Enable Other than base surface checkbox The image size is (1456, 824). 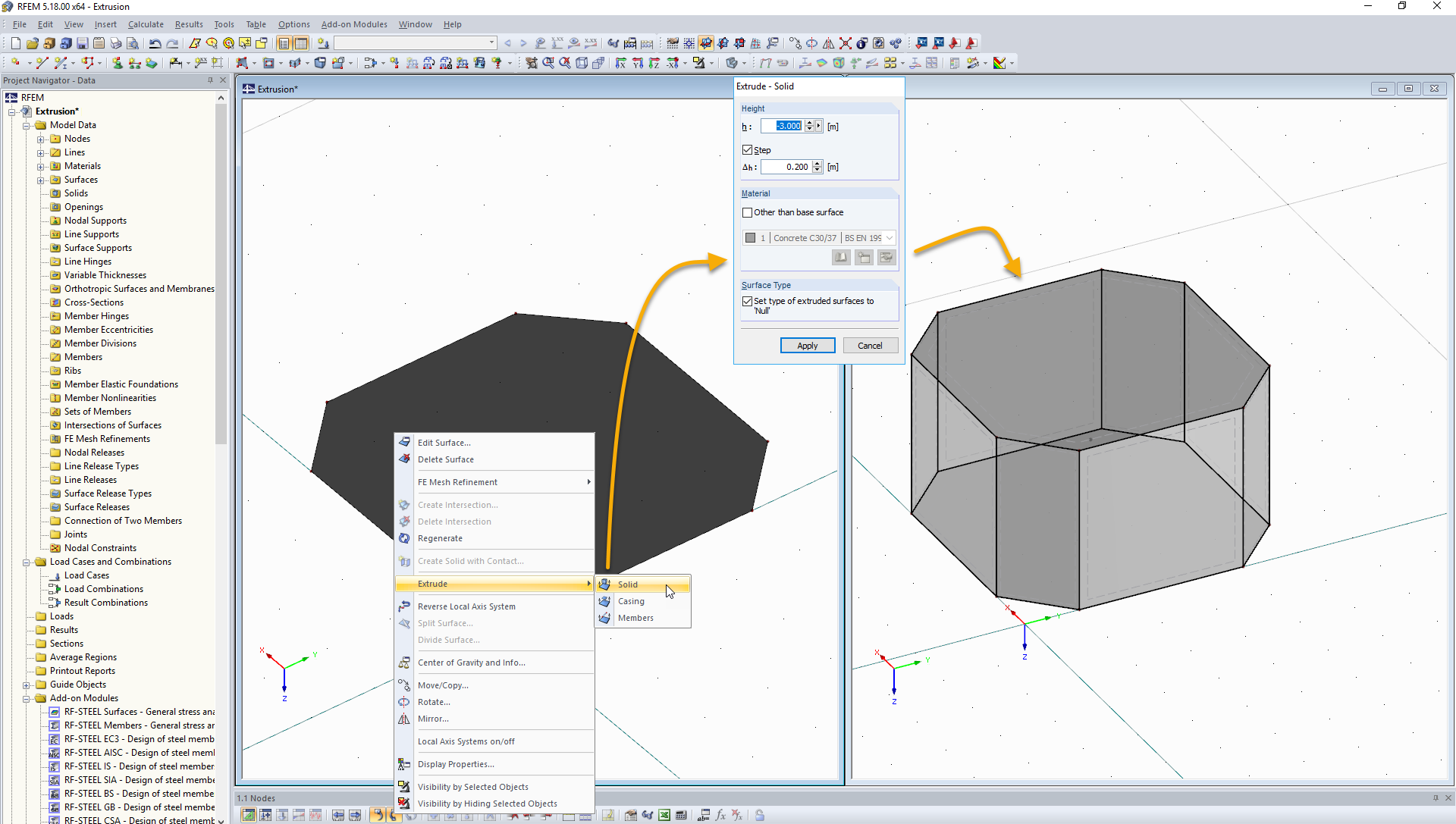point(748,212)
